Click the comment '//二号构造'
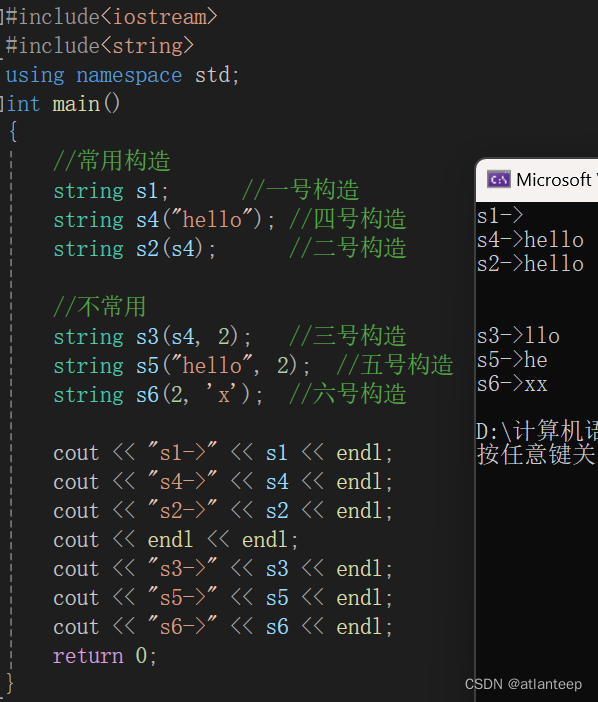Screen dimensions: 598x702 (x=348, y=248)
